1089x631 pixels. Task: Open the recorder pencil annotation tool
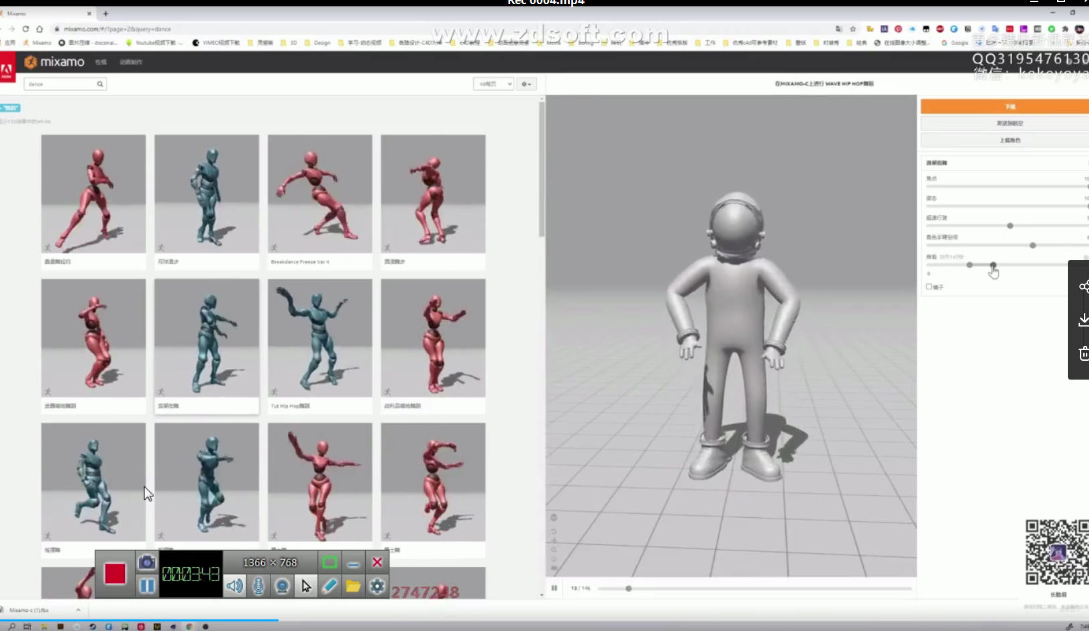(x=329, y=586)
